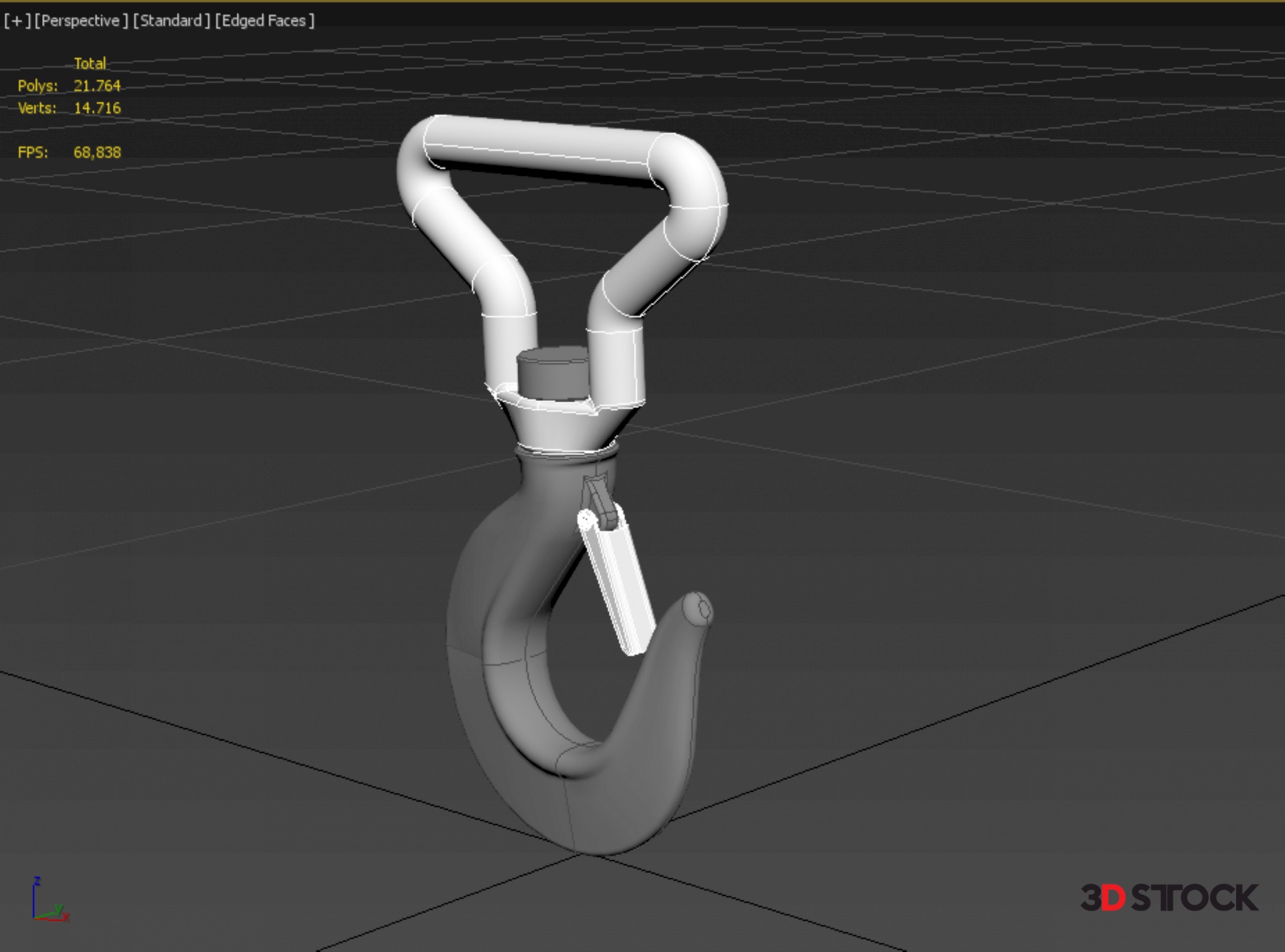The width and height of the screenshot is (1285, 952).
Task: Click the FPS readout 68,838
Action: [97, 153]
